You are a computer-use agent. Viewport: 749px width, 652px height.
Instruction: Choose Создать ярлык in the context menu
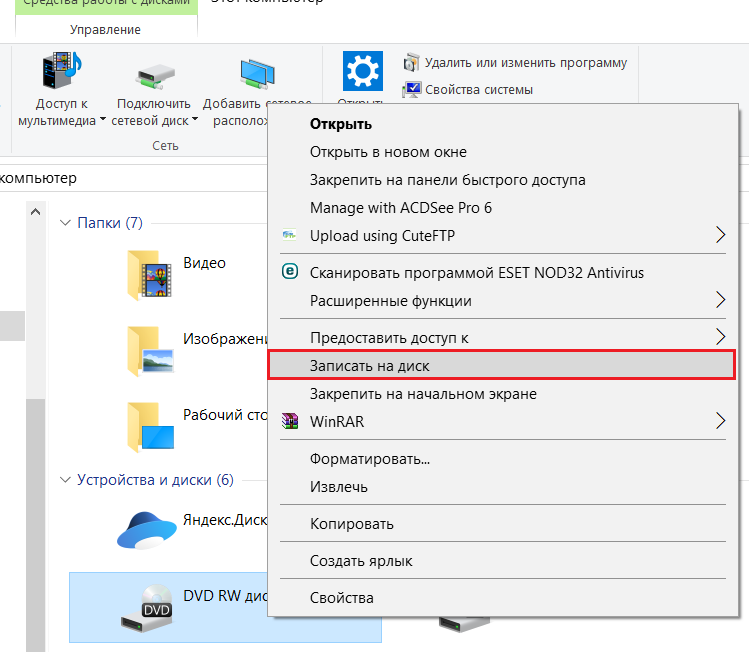pyautogui.click(x=503, y=561)
